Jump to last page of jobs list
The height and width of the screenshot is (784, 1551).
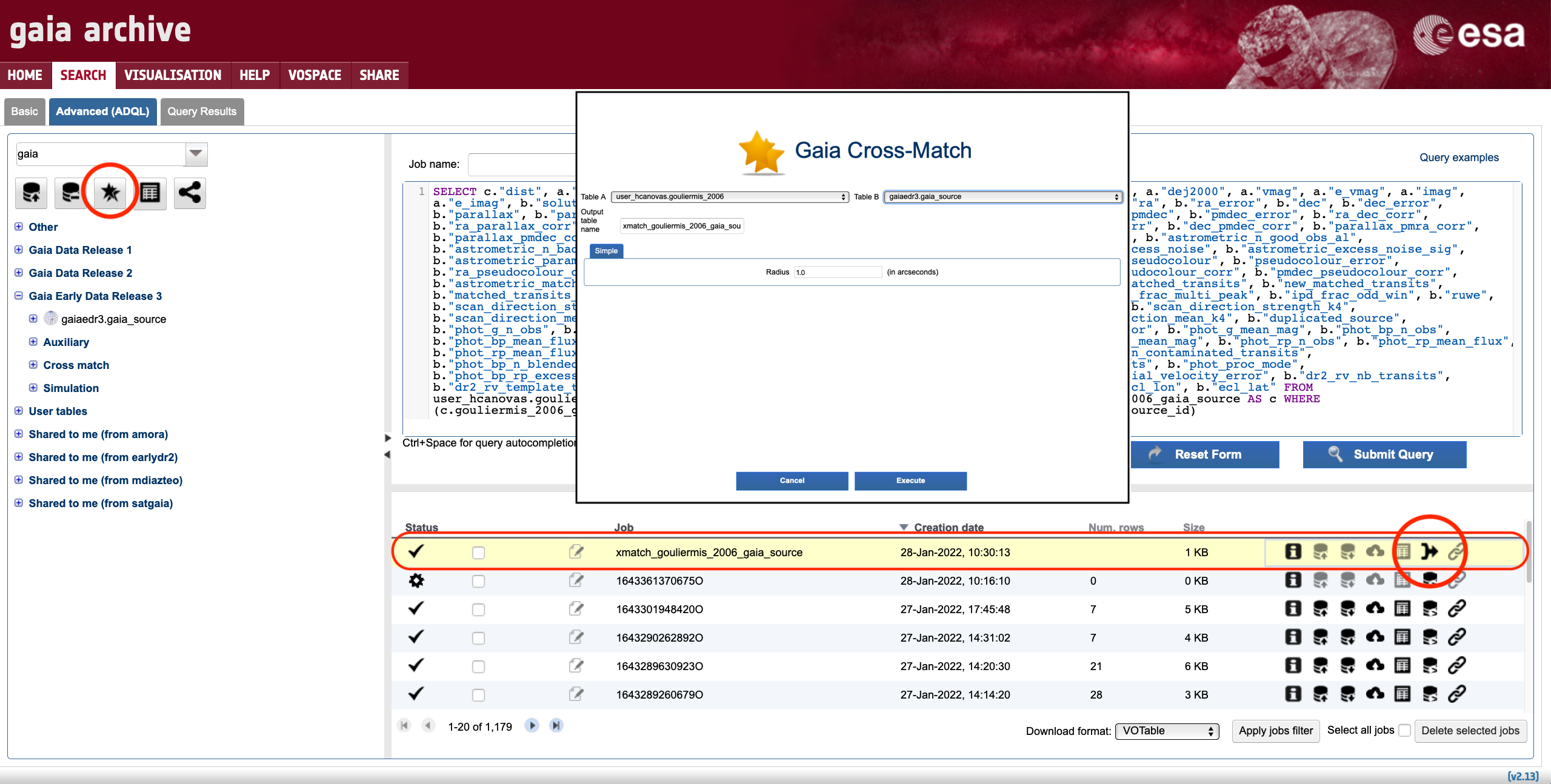pos(556,725)
